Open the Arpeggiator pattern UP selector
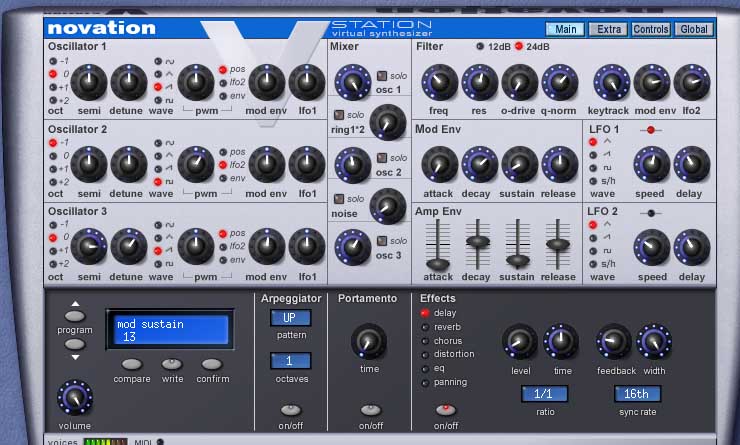740x445 pixels. (290, 318)
